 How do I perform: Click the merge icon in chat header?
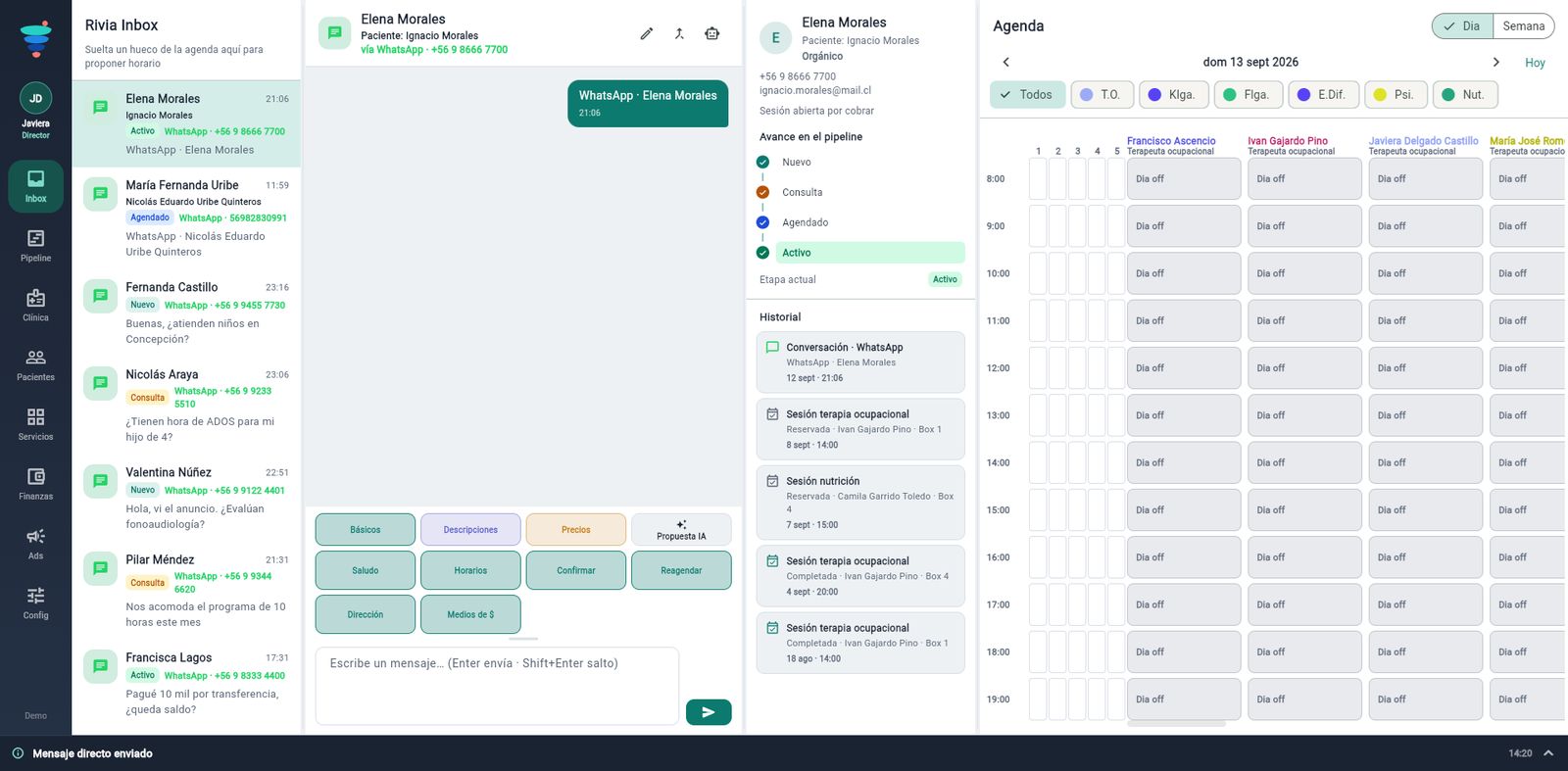(x=679, y=33)
